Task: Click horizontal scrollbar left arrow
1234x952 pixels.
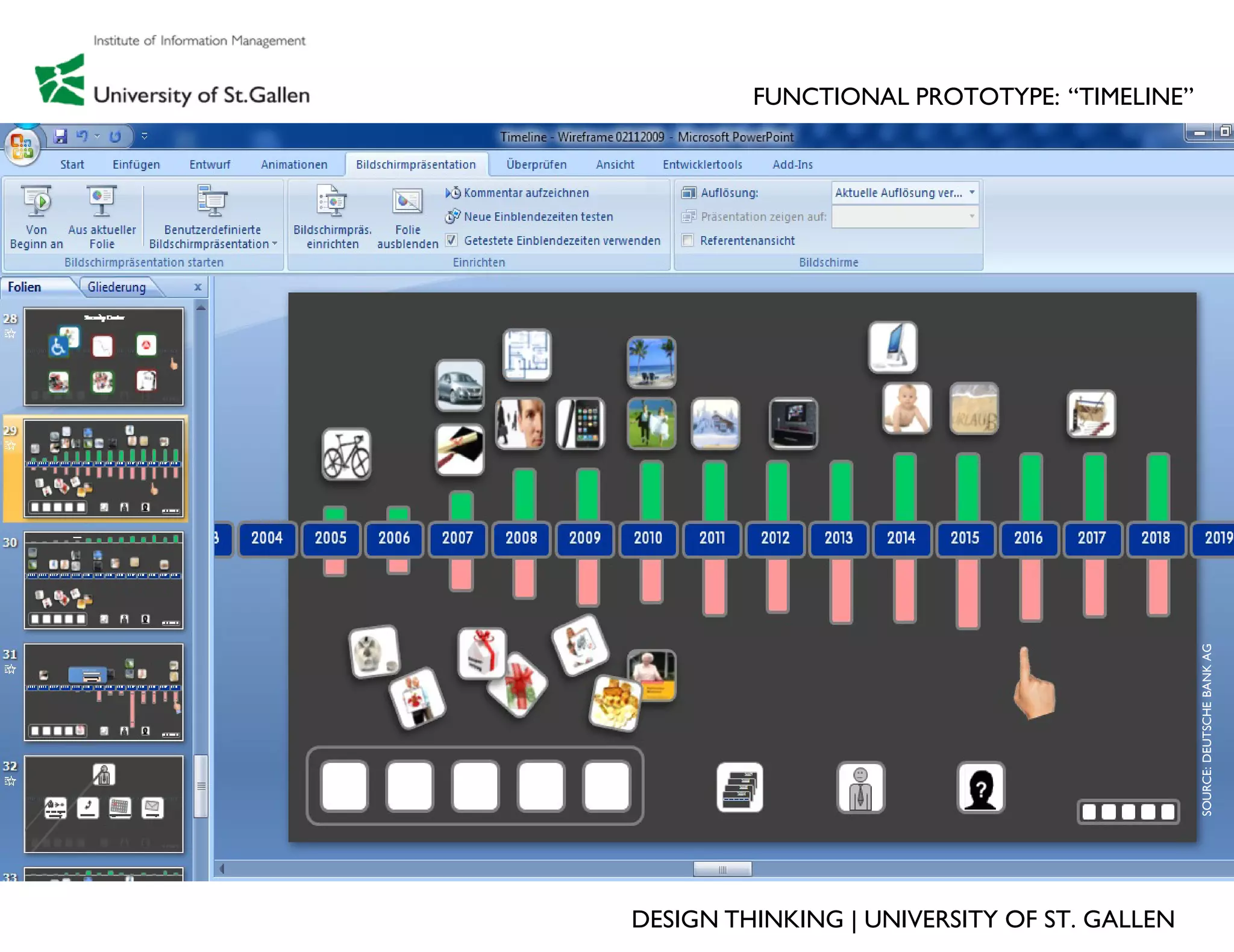Action: pos(222,869)
